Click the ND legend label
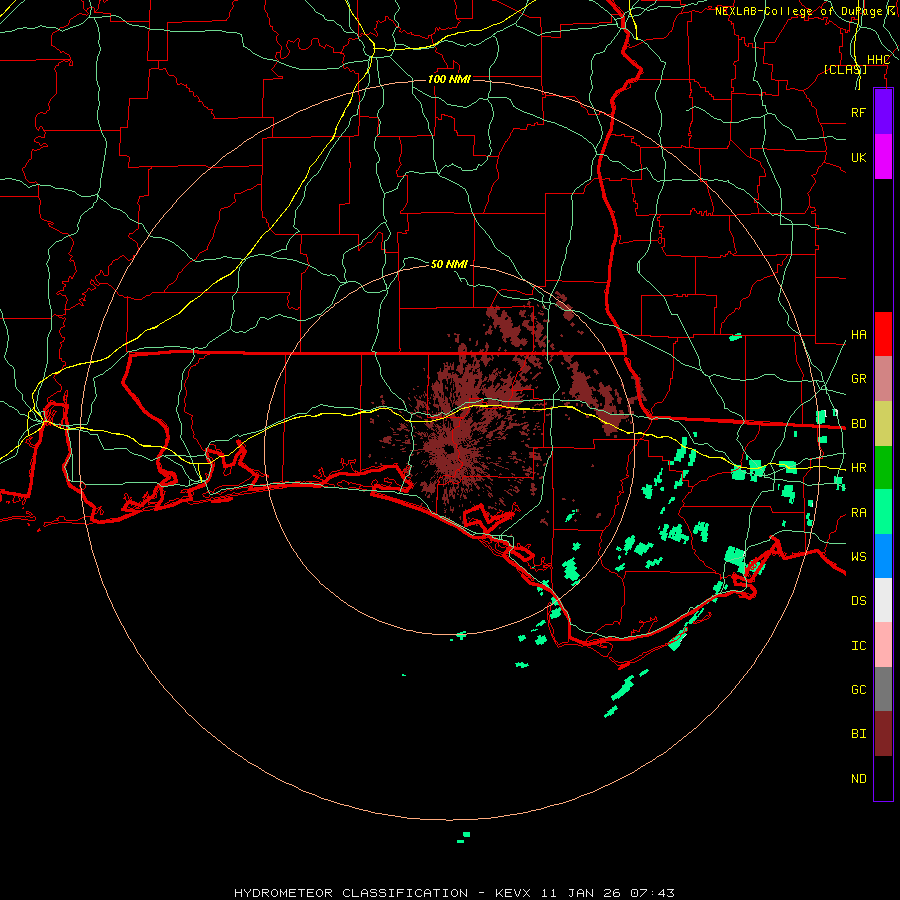 pyautogui.click(x=858, y=779)
